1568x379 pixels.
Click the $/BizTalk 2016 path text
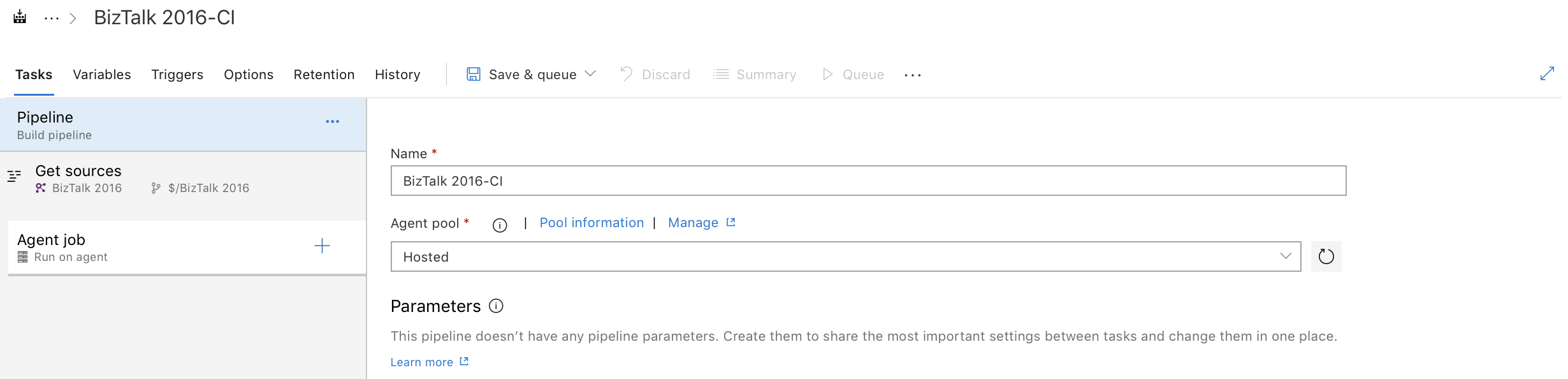coord(208,188)
